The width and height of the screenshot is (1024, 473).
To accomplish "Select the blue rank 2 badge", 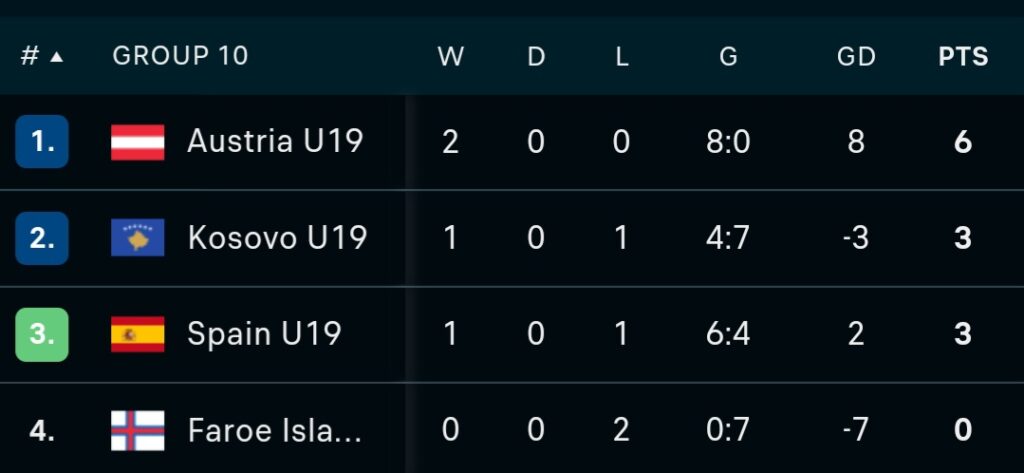I will click(42, 238).
